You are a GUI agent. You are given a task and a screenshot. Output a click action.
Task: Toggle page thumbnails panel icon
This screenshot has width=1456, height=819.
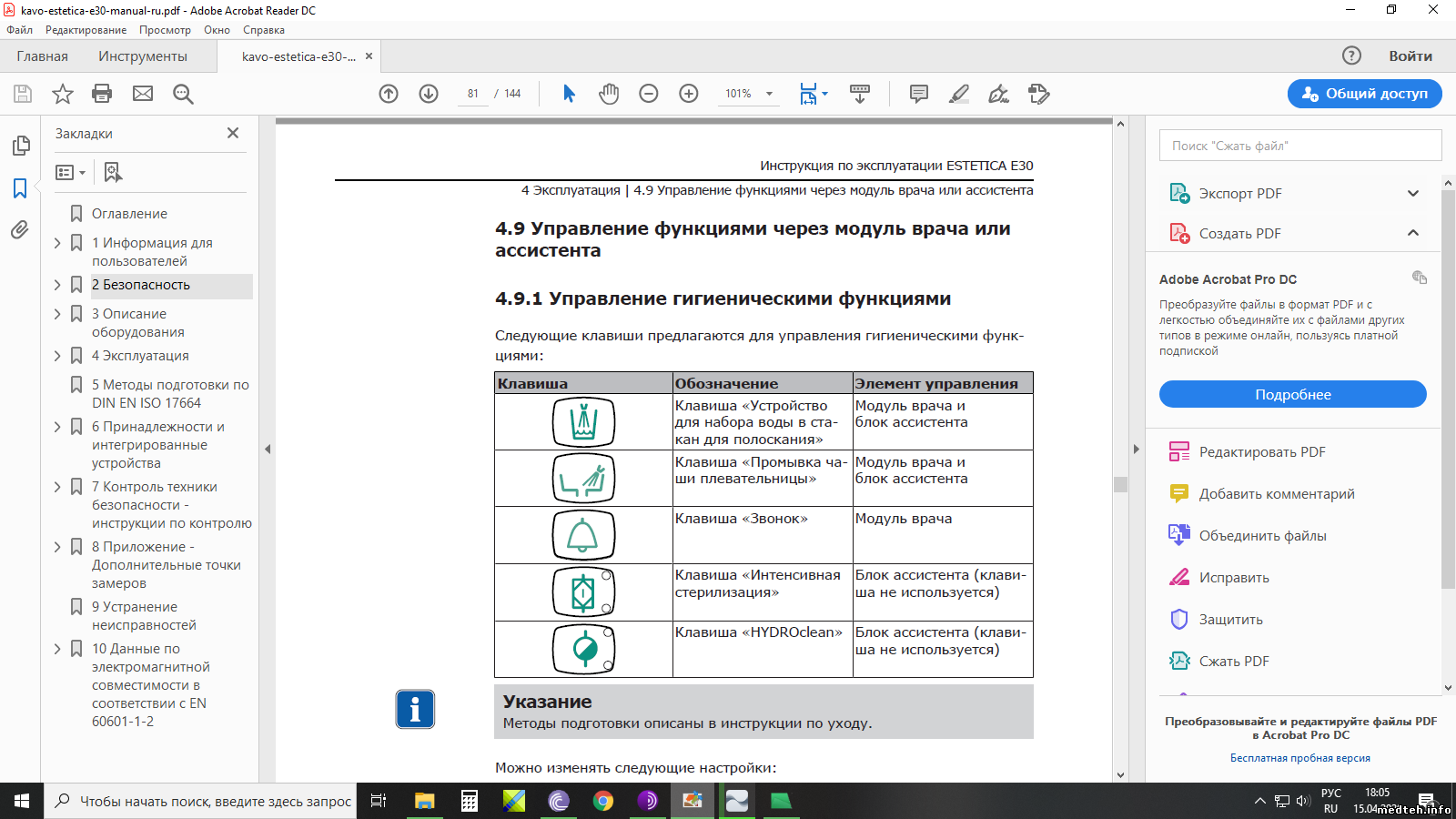(20, 146)
